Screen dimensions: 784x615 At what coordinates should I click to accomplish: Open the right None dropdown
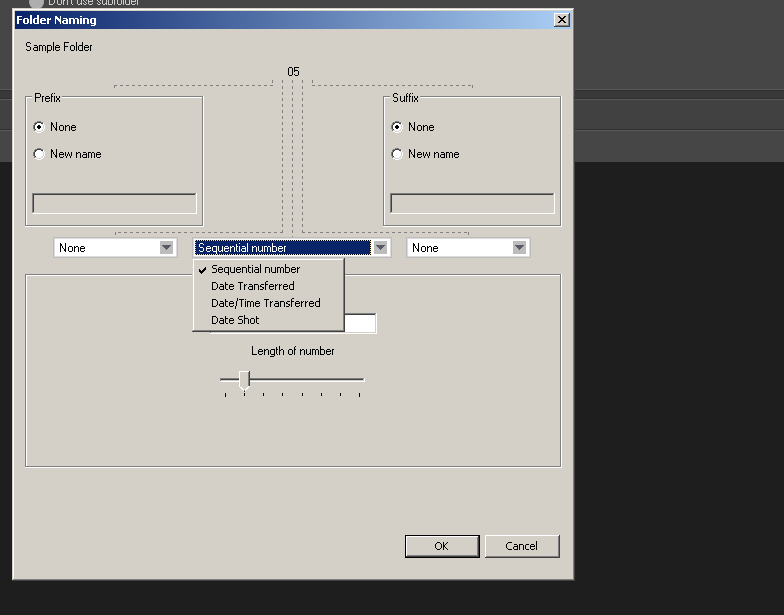[x=468, y=248]
